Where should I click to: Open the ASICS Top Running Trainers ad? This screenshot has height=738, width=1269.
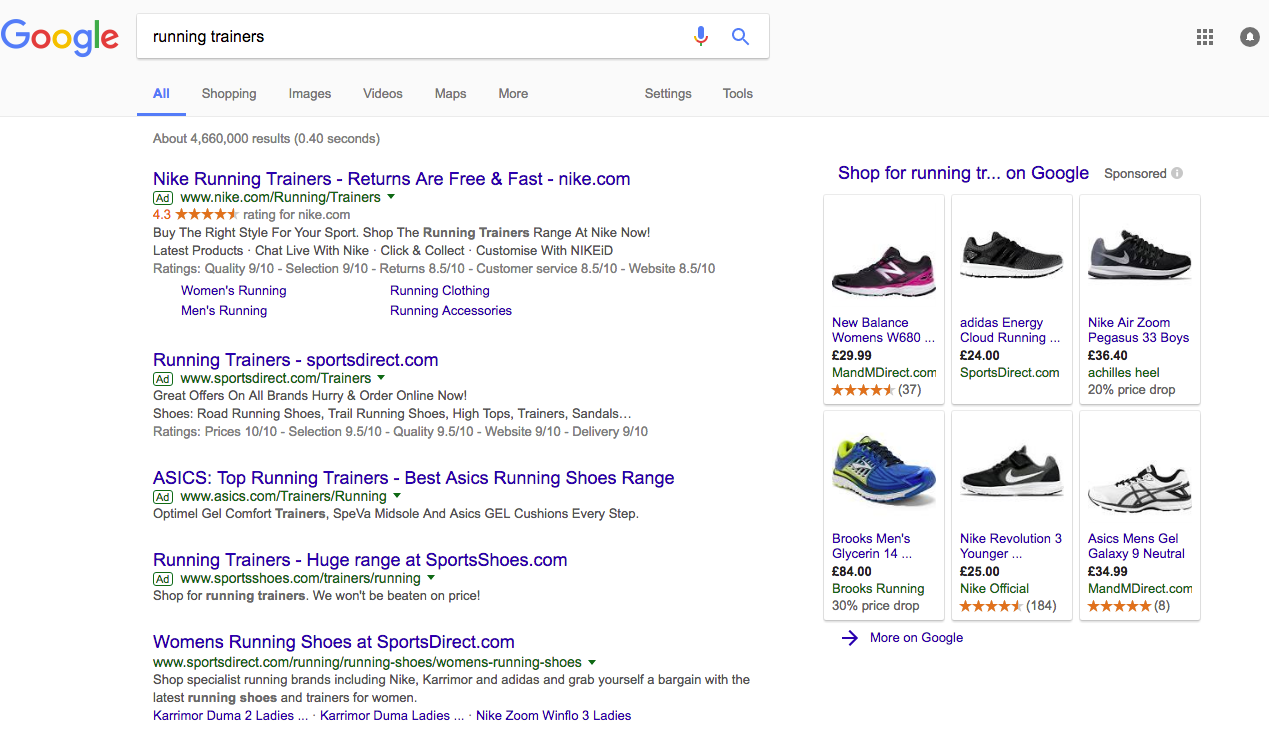414,478
